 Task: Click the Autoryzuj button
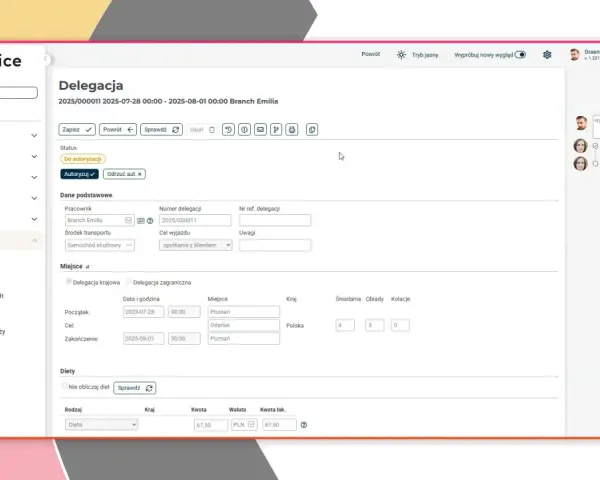pos(79,174)
